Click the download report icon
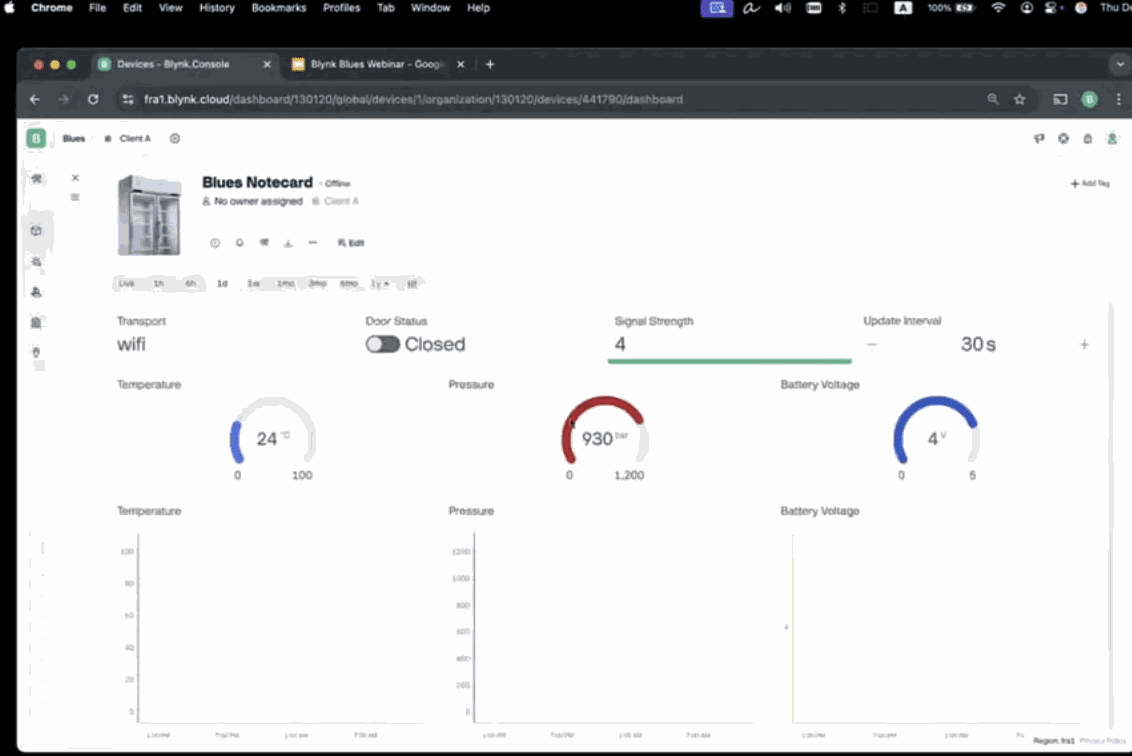The width and height of the screenshot is (1132, 756). click(288, 243)
